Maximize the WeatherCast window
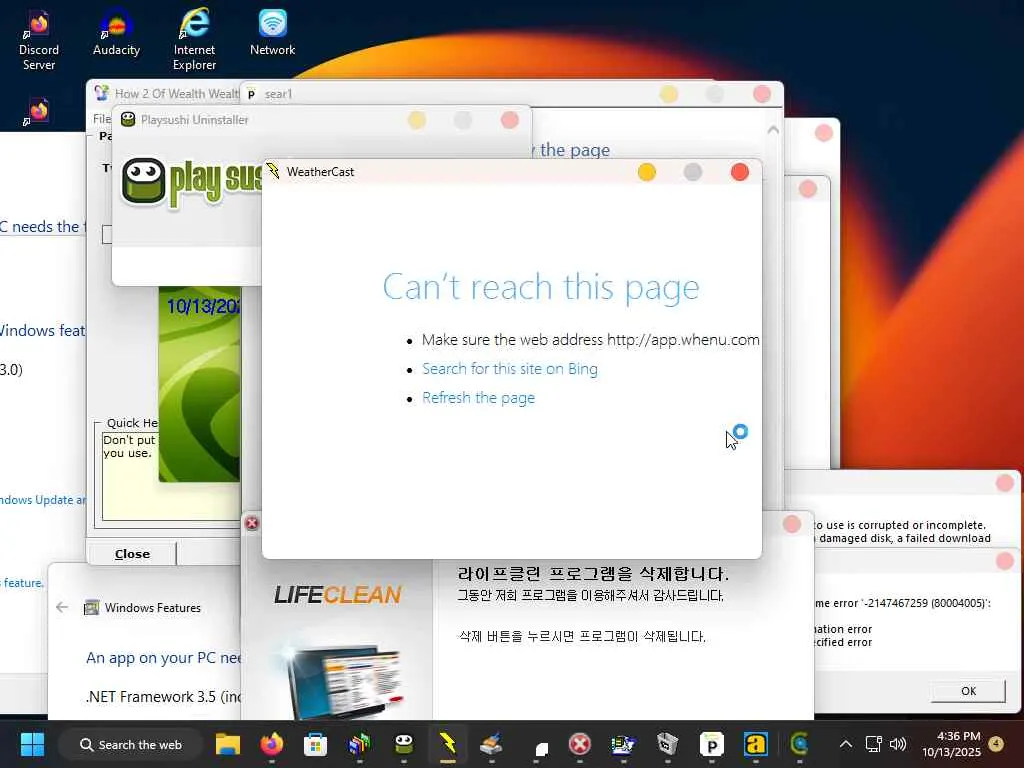The image size is (1024, 768). tap(693, 172)
